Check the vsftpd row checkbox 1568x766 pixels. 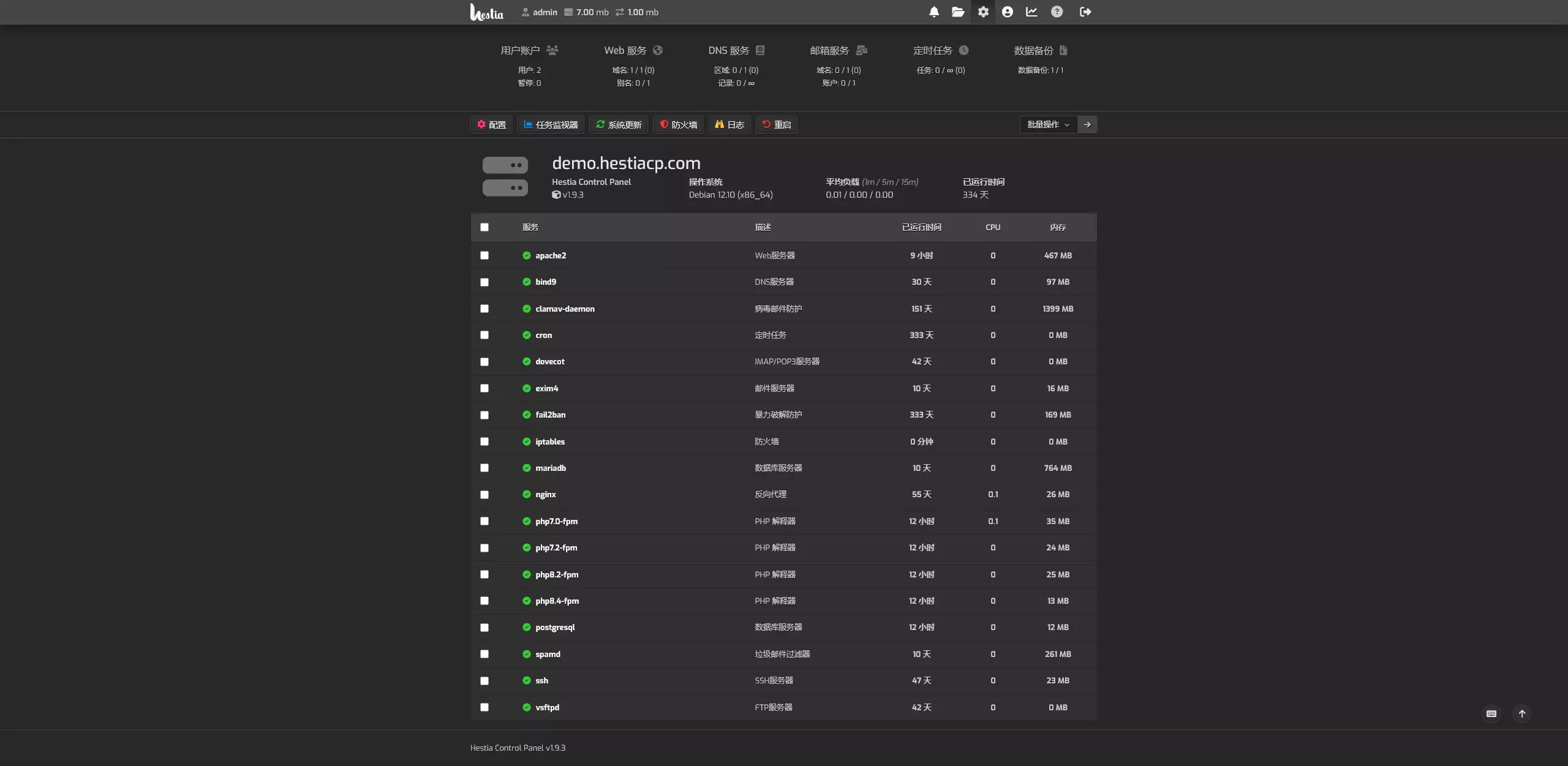(x=484, y=707)
